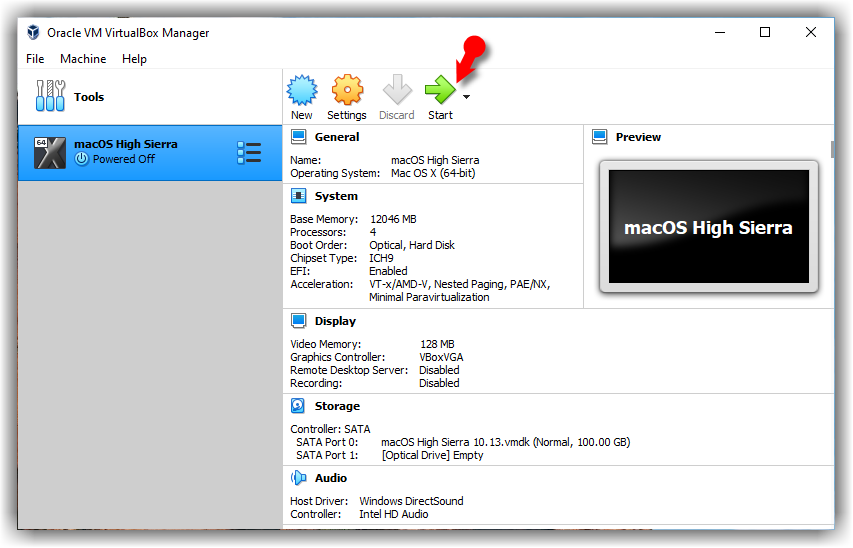853x548 pixels.
Task: Click Graphics Controller value VBoxVGA
Action: [441, 357]
